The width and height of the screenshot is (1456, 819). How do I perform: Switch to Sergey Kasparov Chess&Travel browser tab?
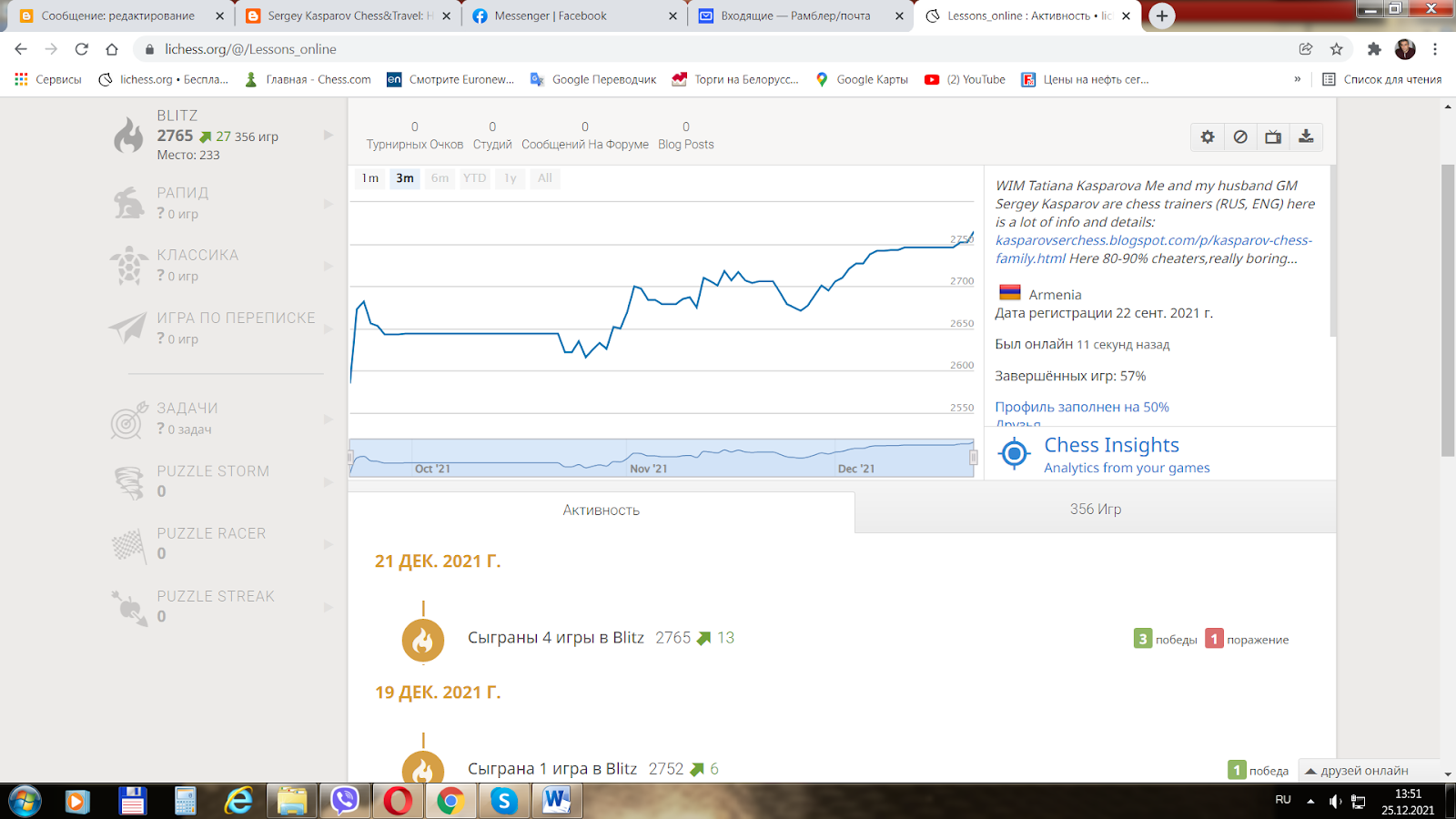click(347, 15)
